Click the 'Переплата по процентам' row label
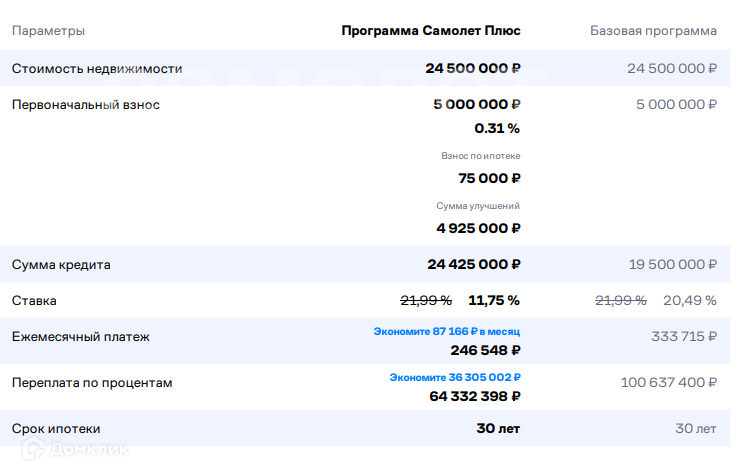 (92, 383)
